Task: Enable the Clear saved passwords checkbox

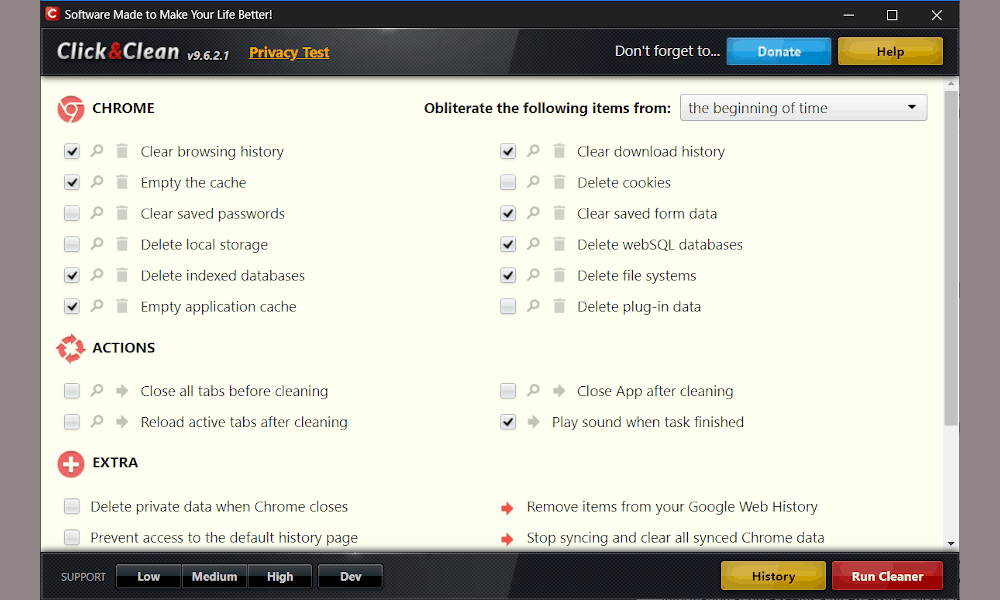Action: [x=71, y=214]
